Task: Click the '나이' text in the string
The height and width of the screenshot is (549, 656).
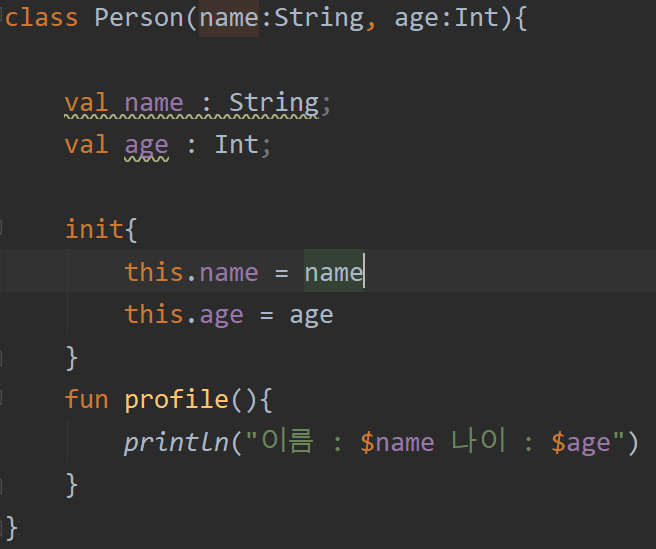Action: coord(479,441)
